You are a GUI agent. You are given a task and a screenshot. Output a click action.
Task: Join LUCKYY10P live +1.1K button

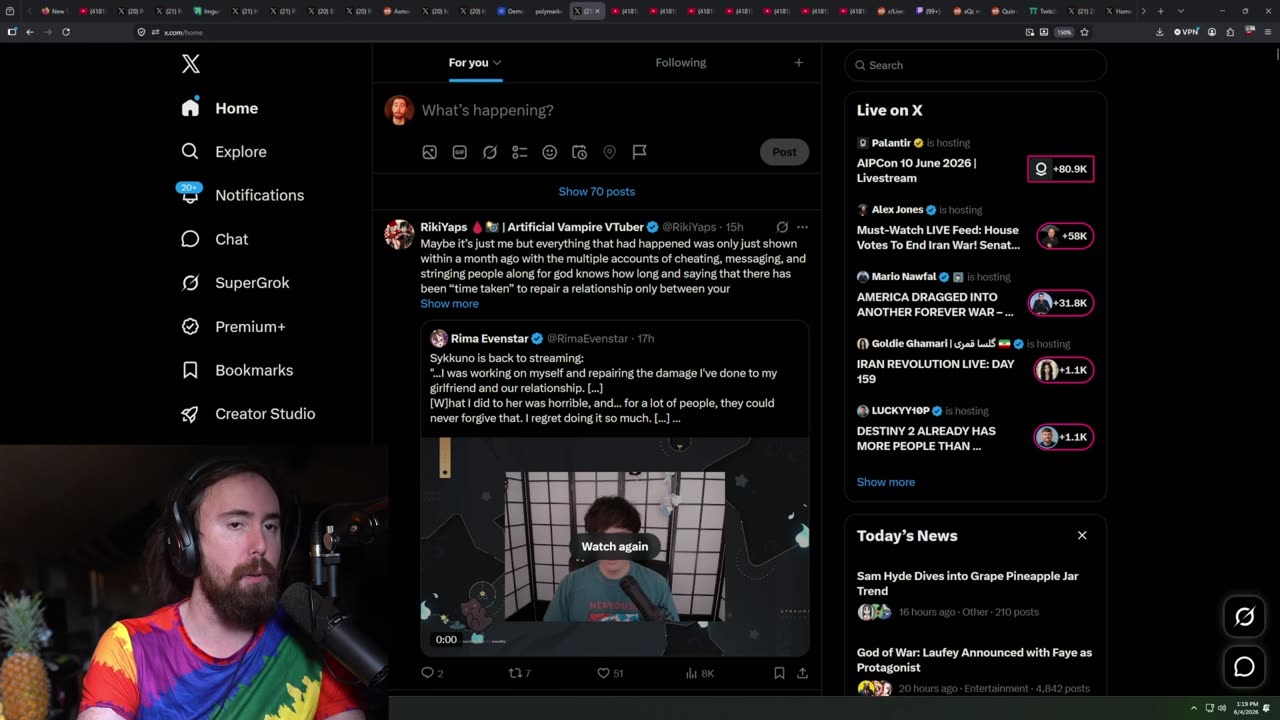click(1063, 437)
